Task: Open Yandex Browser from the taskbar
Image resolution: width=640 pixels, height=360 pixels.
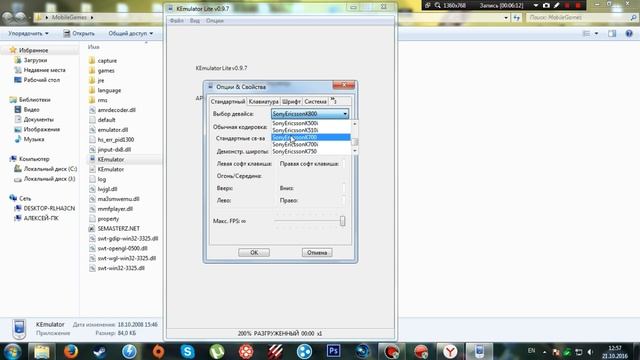Action: [x=450, y=351]
